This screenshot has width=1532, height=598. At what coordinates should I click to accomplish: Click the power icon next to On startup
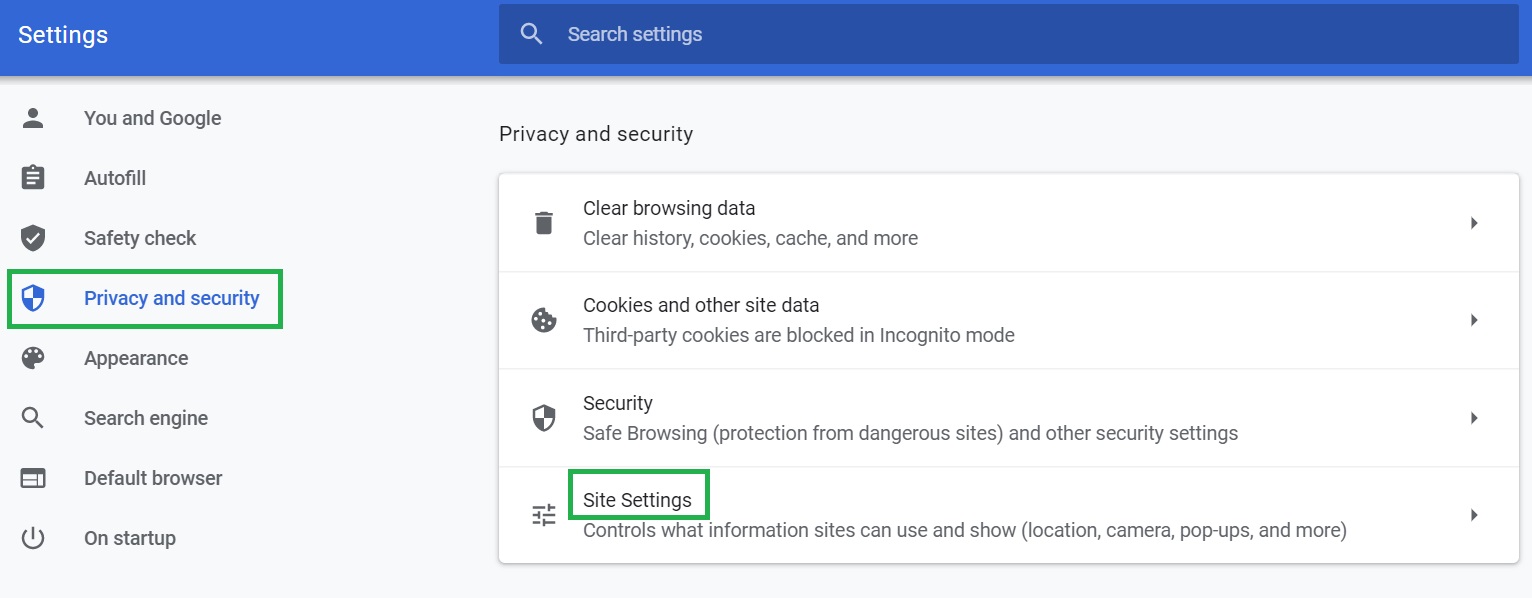(33, 538)
